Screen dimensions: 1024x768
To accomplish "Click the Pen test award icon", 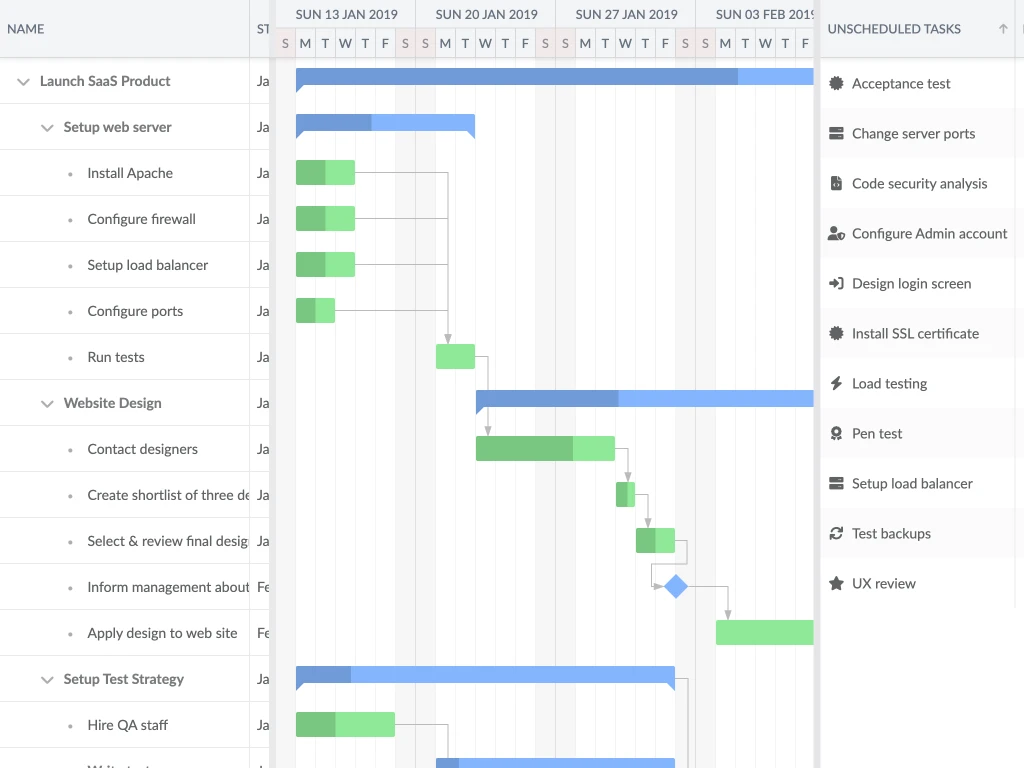I will 836,434.
